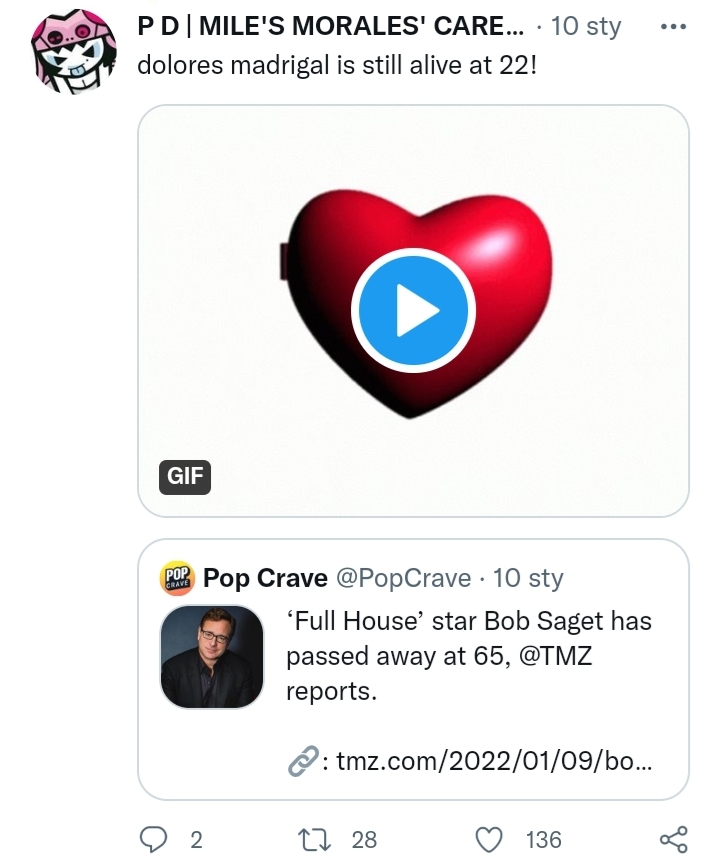719x862 pixels.
Task: Click the GIF badge label
Action: [x=185, y=477]
